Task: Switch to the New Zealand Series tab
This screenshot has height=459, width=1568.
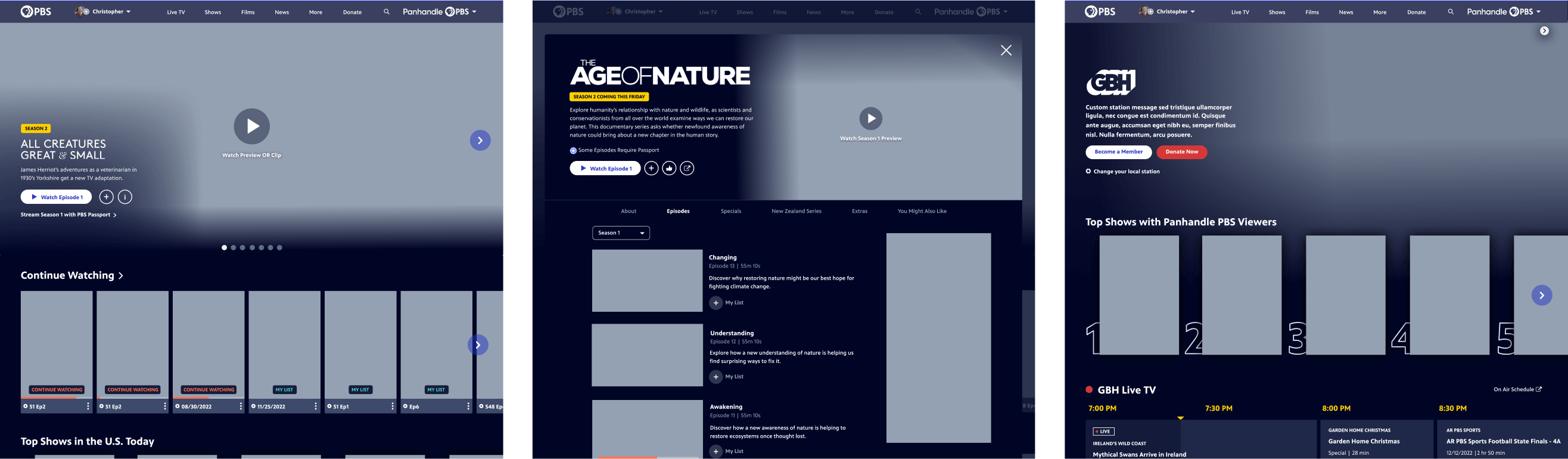Action: point(796,211)
